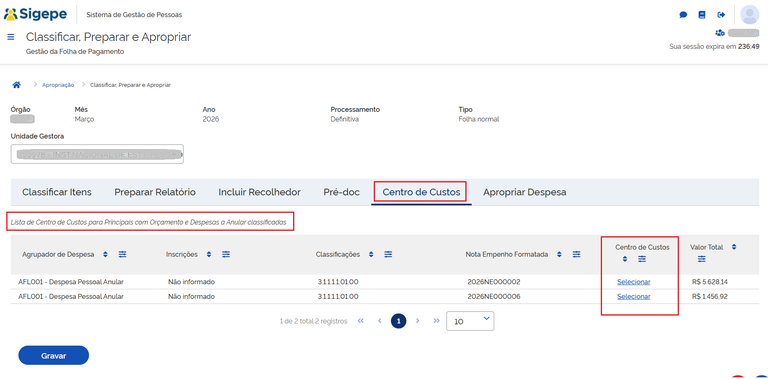Filter the Nota Empenho Formatada column
The image size is (768, 379).
click(576, 255)
